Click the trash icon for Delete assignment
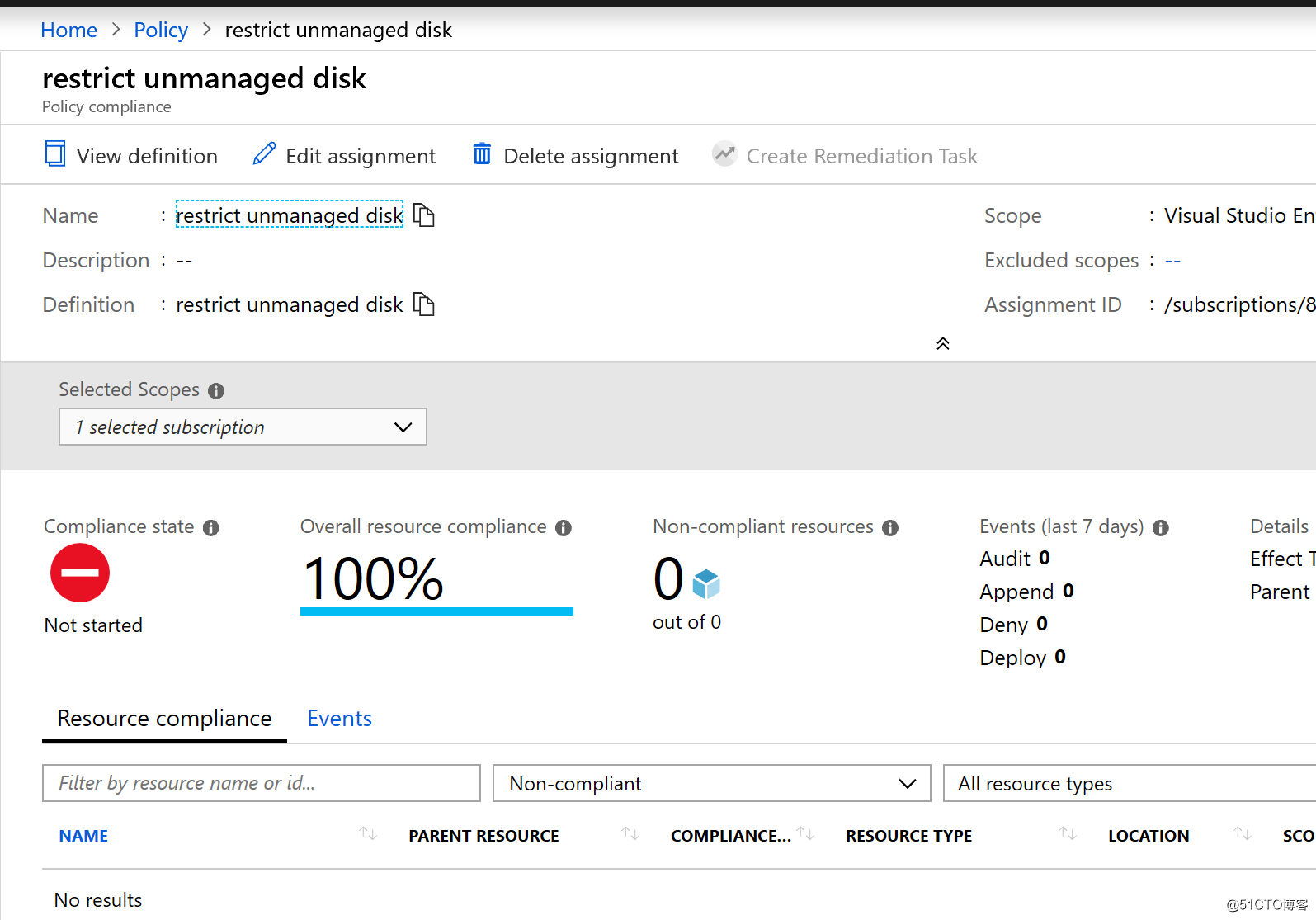The width and height of the screenshot is (1316, 920). point(482,154)
